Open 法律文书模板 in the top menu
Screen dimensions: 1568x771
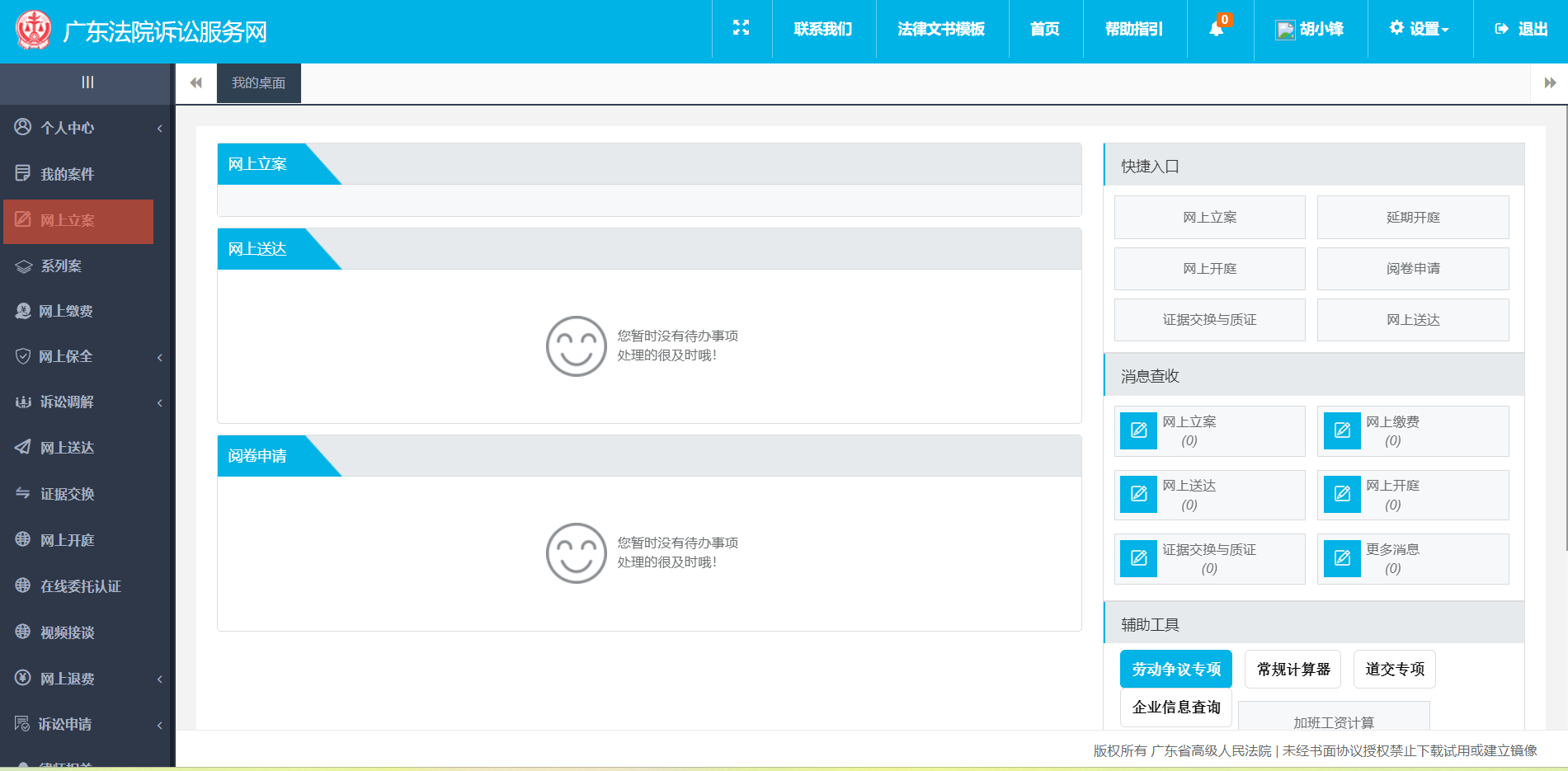tap(941, 29)
